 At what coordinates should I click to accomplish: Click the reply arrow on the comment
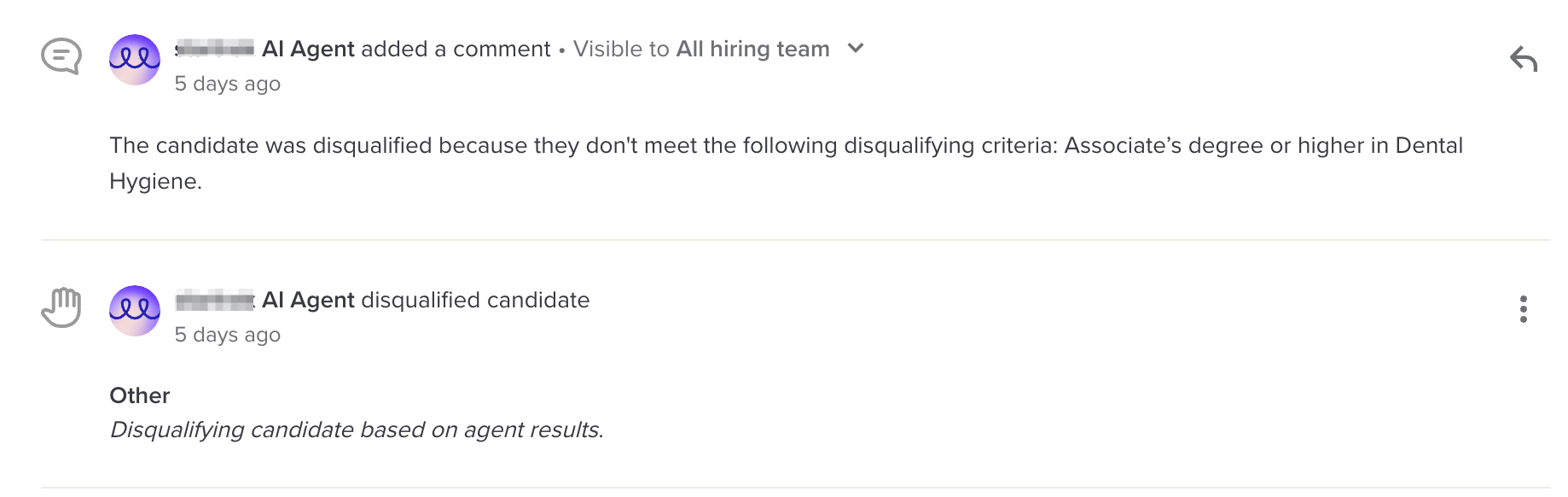click(x=1523, y=59)
